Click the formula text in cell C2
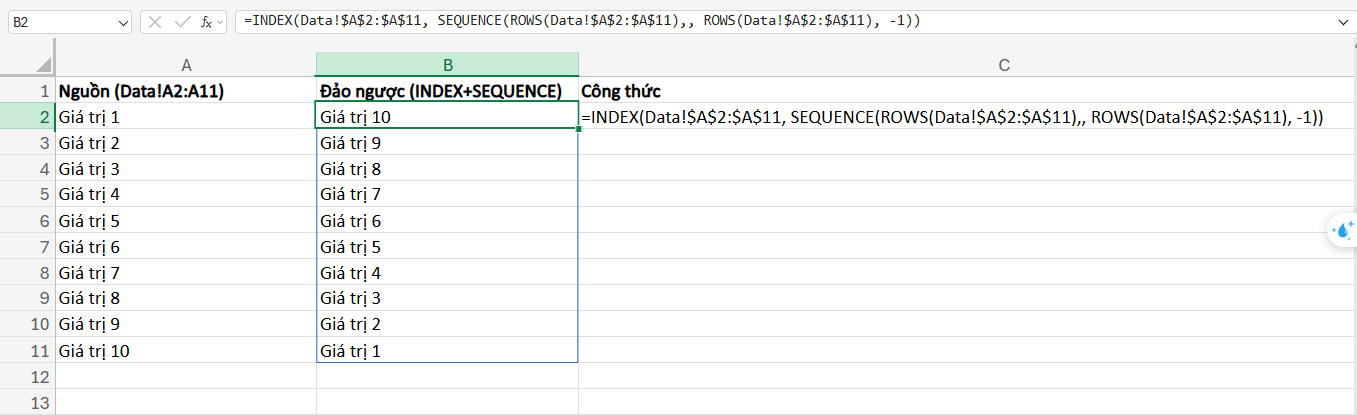1357x415 pixels. tap(952, 117)
